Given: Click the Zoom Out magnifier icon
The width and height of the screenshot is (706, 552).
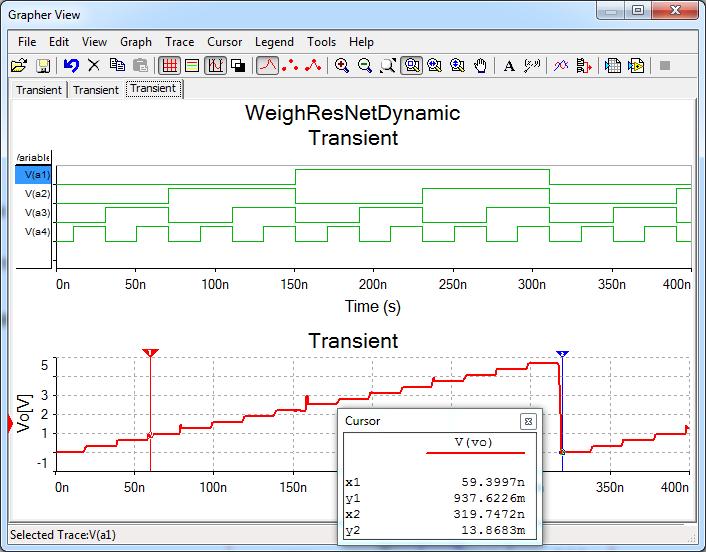Looking at the screenshot, I should pos(365,66).
